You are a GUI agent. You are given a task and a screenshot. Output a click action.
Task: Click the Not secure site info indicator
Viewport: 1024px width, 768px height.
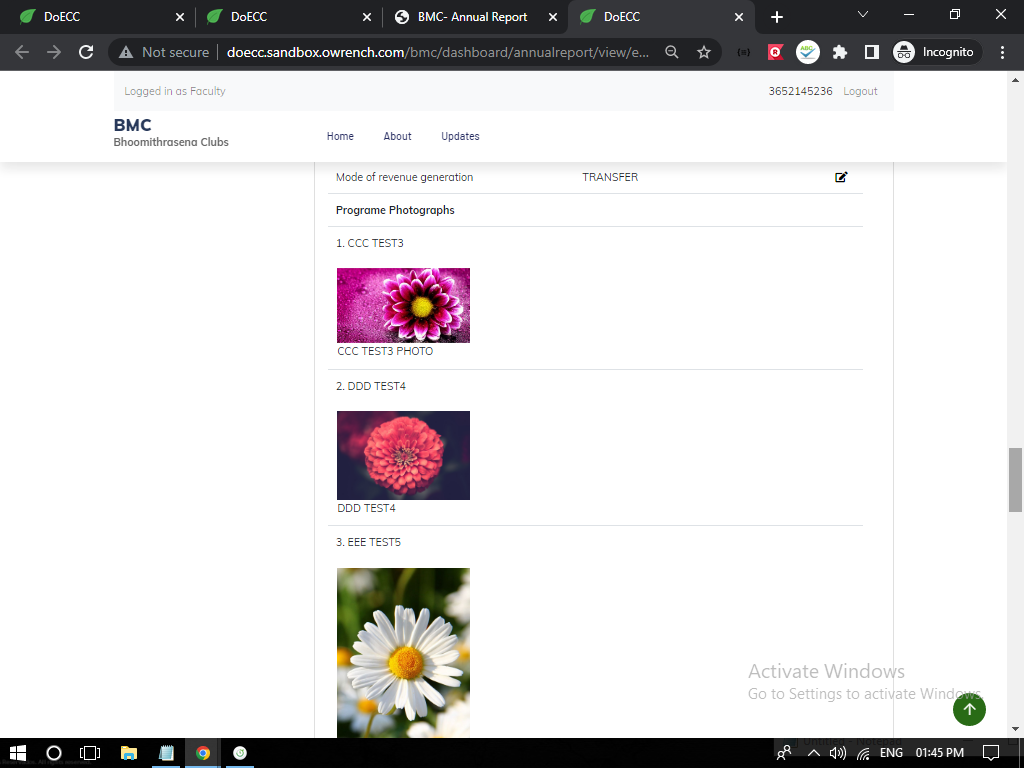[x=164, y=52]
